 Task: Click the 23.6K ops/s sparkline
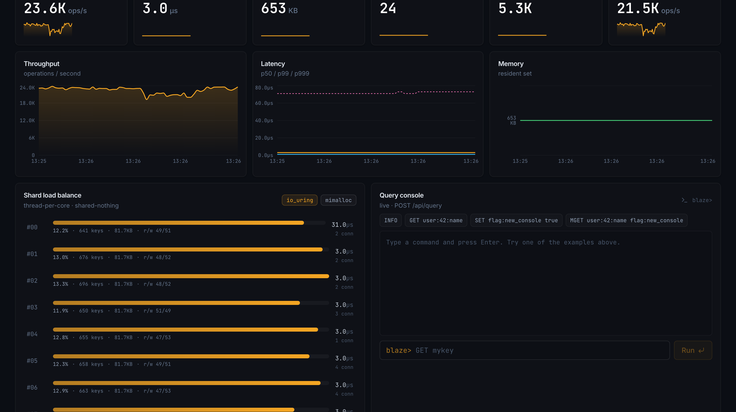(48, 29)
